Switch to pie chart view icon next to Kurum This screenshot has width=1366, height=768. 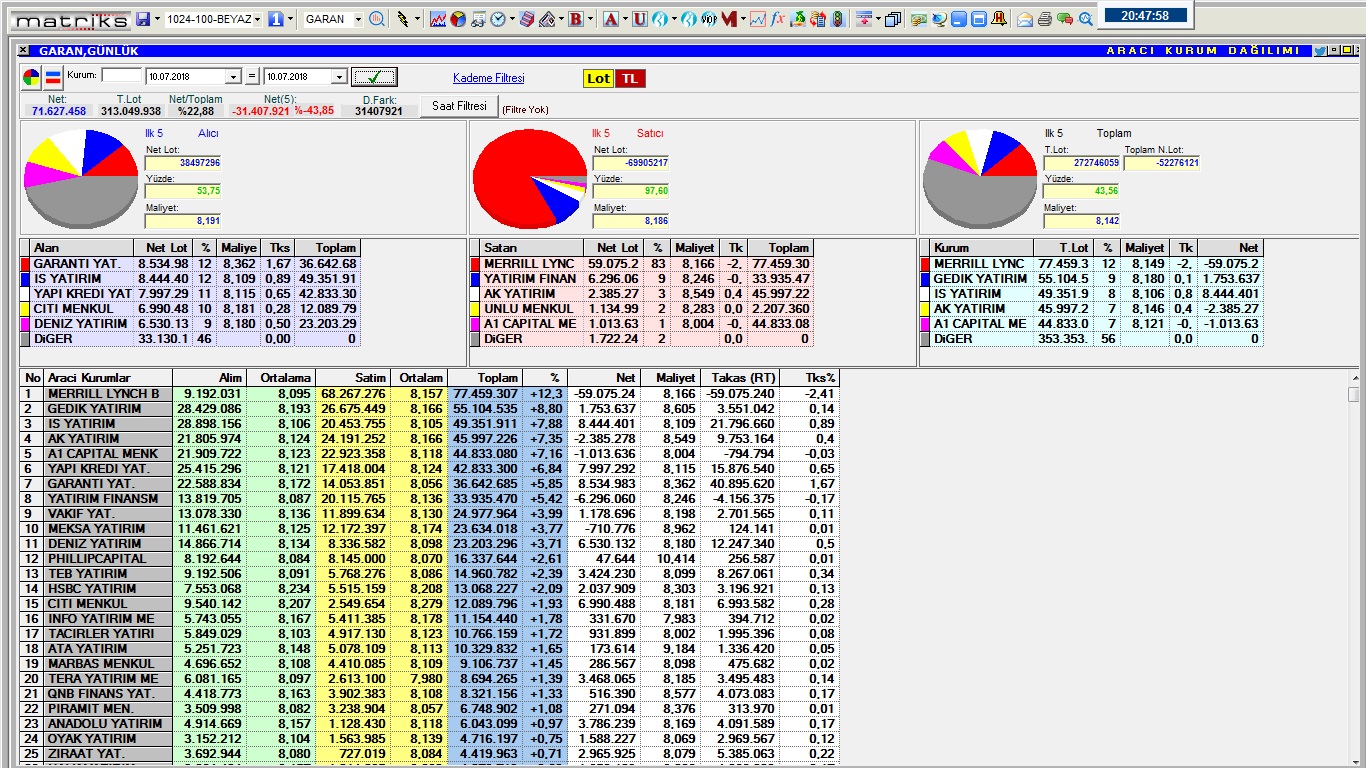point(32,77)
